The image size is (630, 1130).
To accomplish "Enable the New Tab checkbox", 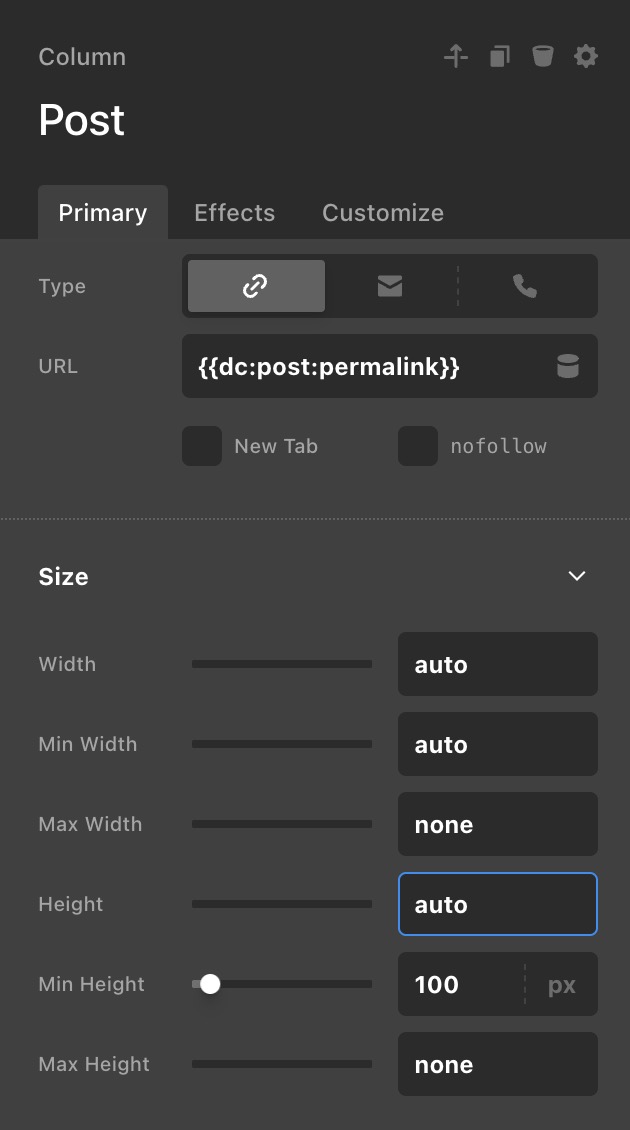I will [x=202, y=446].
